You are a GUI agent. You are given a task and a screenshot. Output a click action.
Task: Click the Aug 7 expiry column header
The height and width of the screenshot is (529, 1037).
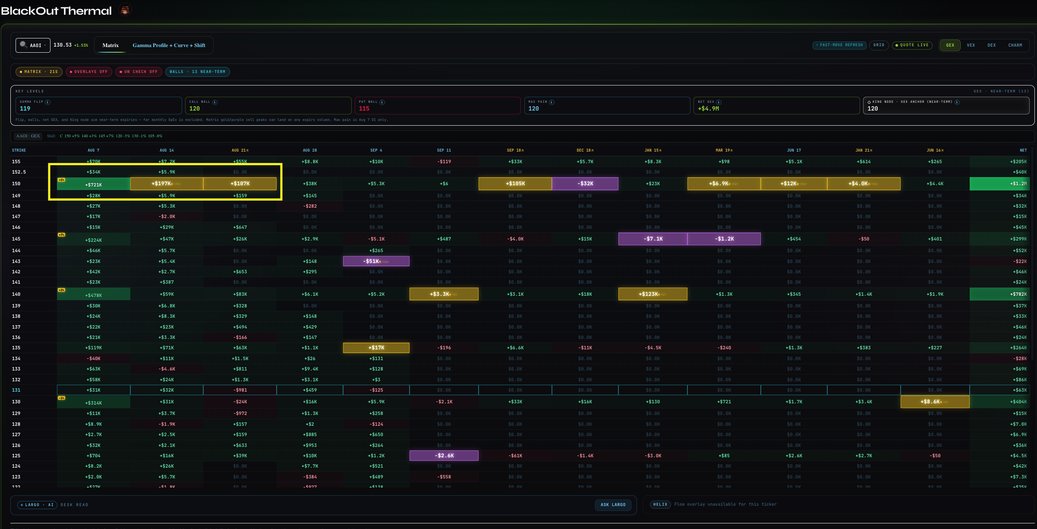tap(93, 150)
